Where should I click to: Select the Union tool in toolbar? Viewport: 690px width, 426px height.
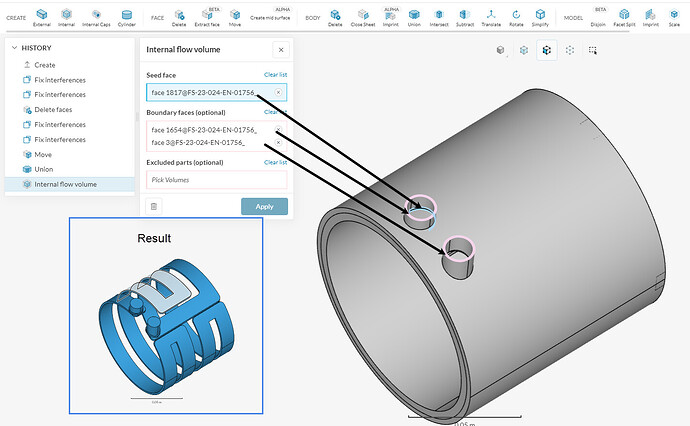(414, 18)
